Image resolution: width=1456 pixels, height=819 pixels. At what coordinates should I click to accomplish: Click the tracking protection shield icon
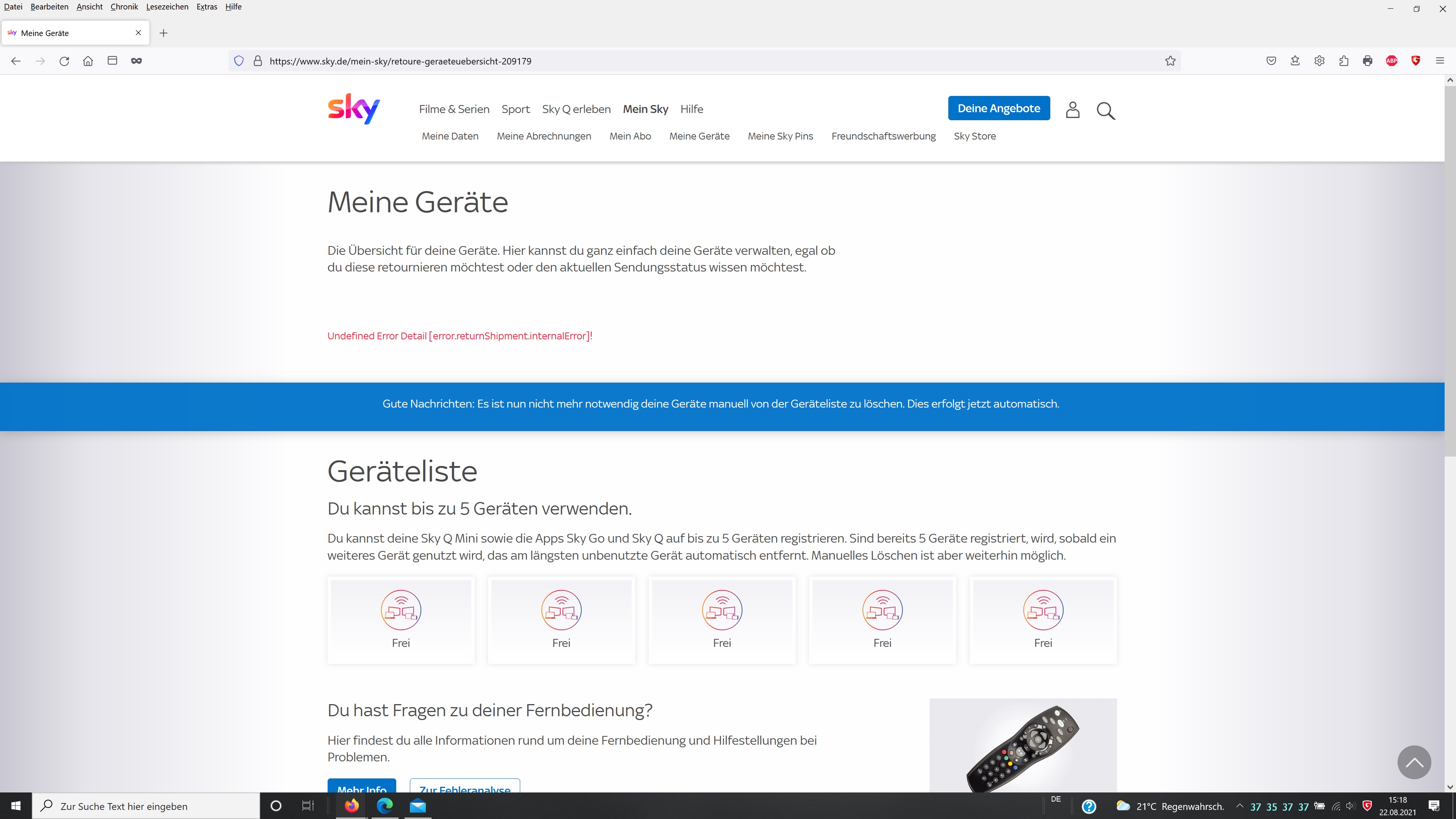click(x=239, y=61)
